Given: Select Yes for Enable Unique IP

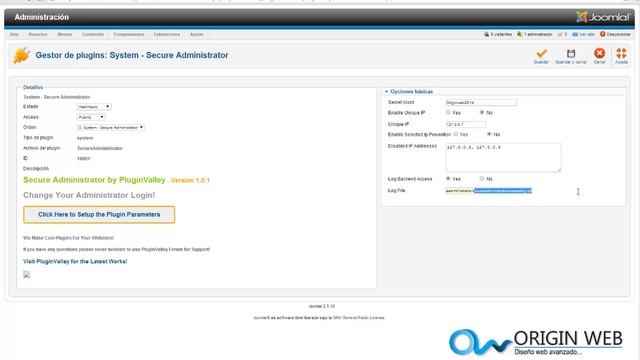Looking at the screenshot, I should click(448, 112).
